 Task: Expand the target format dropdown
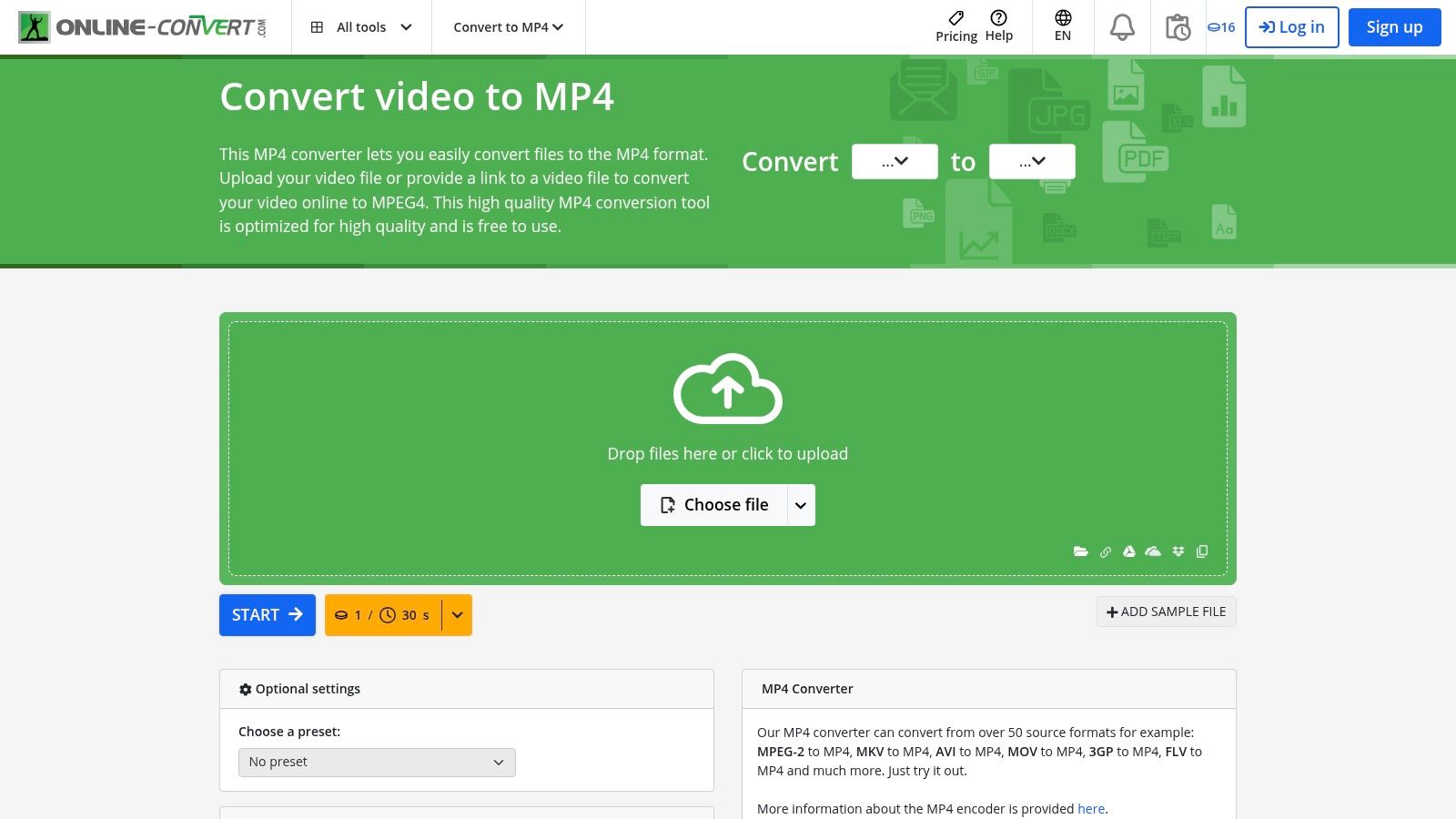coord(1032,161)
